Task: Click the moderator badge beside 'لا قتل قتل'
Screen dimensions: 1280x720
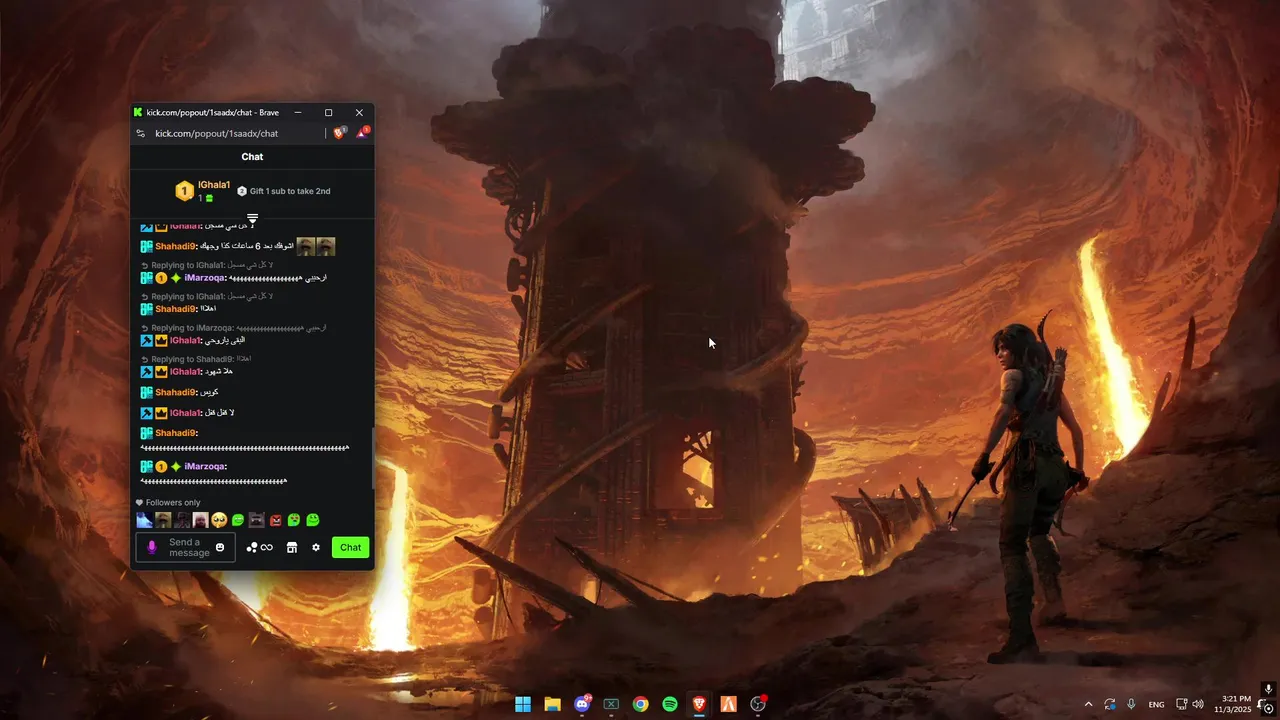Action: (146, 413)
